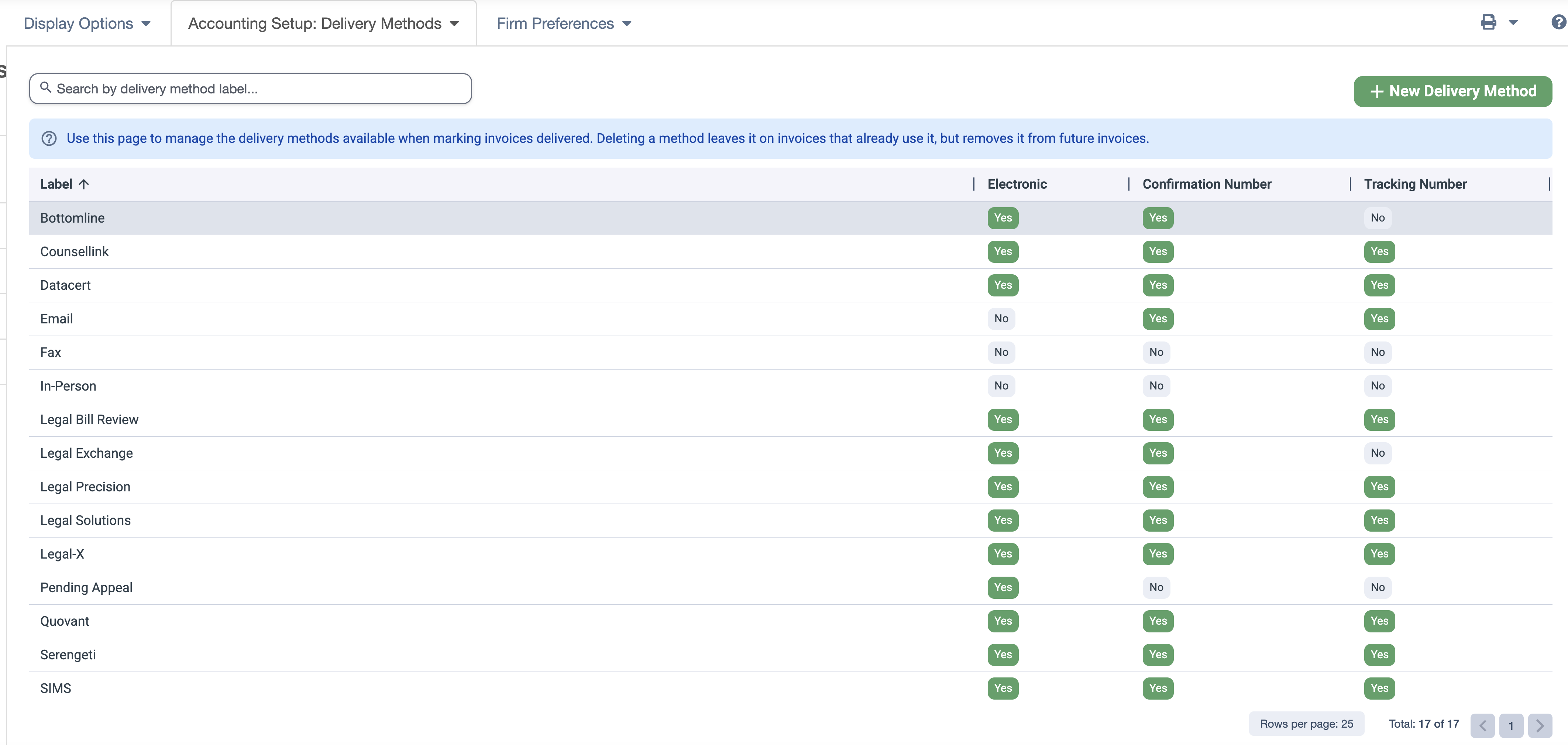Screen dimensions: 1568x745
Task: Select the Datacert row label
Action: click(x=65, y=285)
